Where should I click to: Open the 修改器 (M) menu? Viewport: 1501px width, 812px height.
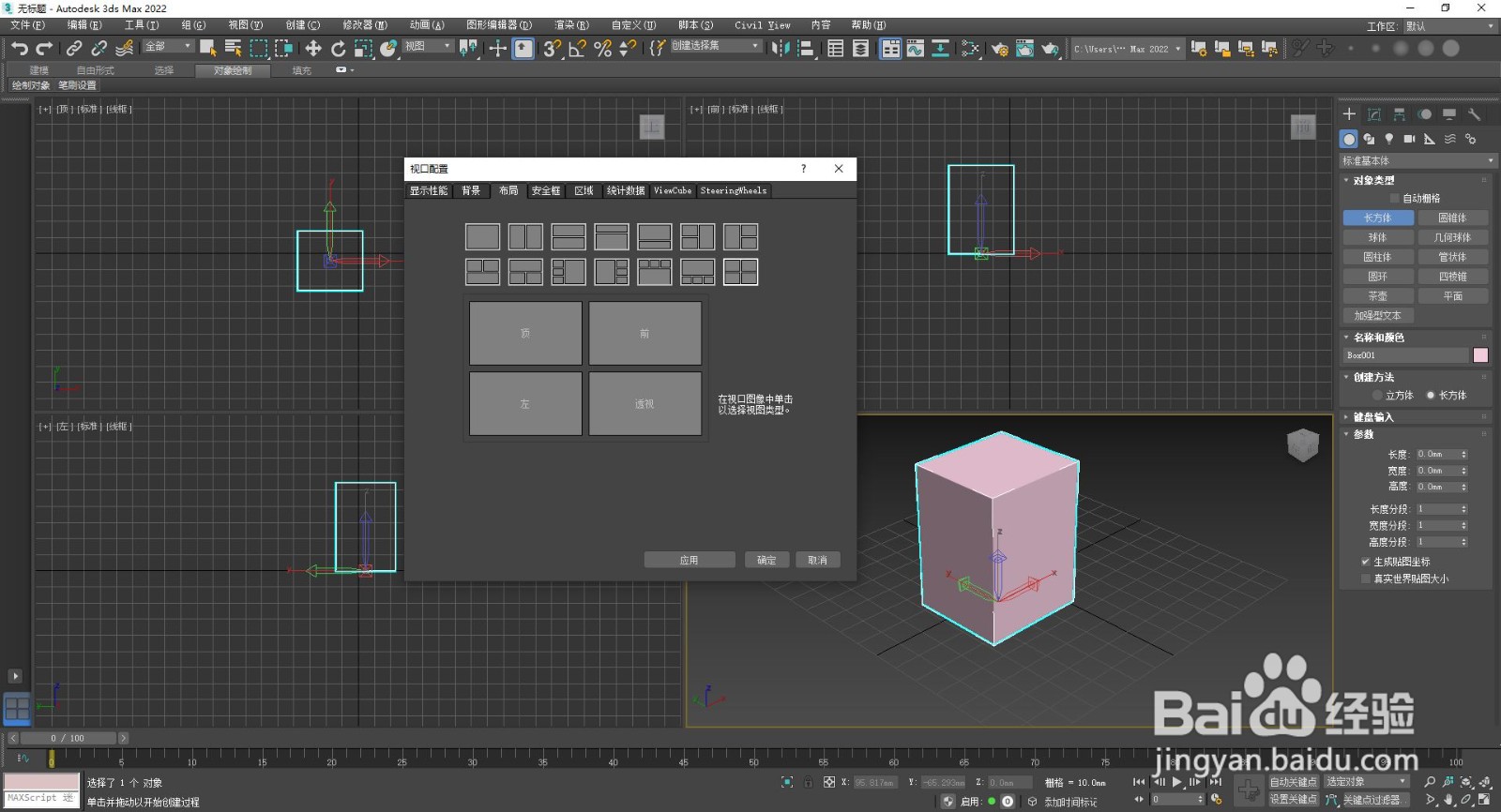point(365,25)
